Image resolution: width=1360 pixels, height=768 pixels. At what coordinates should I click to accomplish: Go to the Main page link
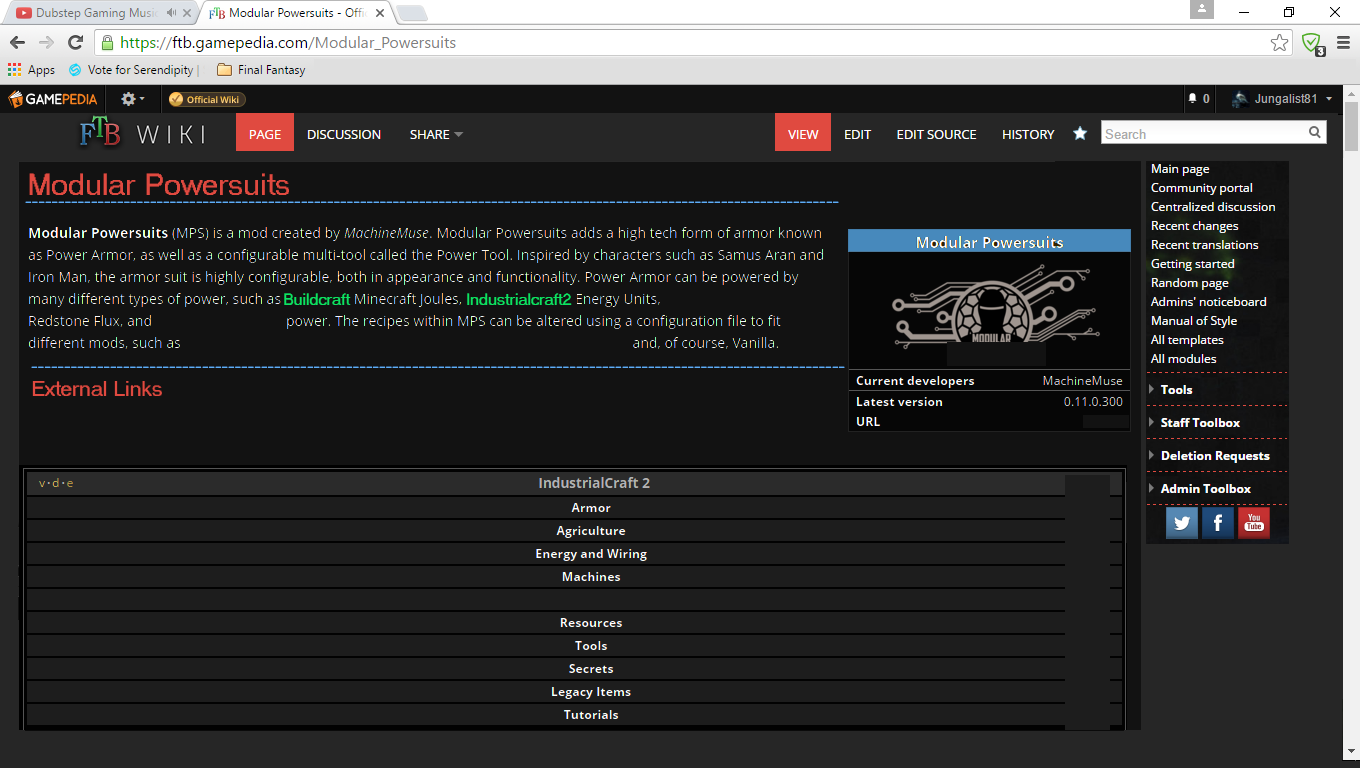(1180, 169)
